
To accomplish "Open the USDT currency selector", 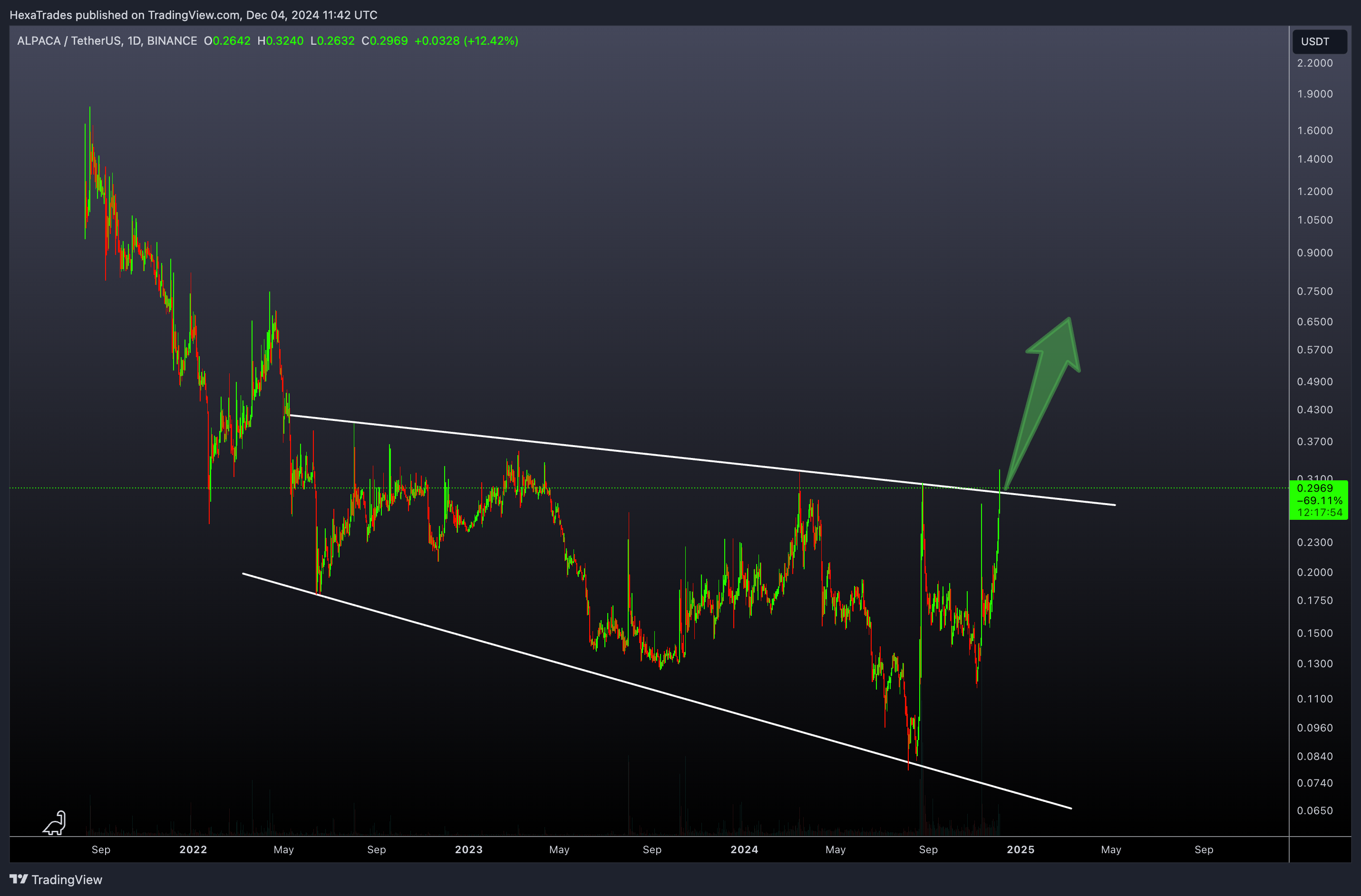I will [x=1319, y=41].
